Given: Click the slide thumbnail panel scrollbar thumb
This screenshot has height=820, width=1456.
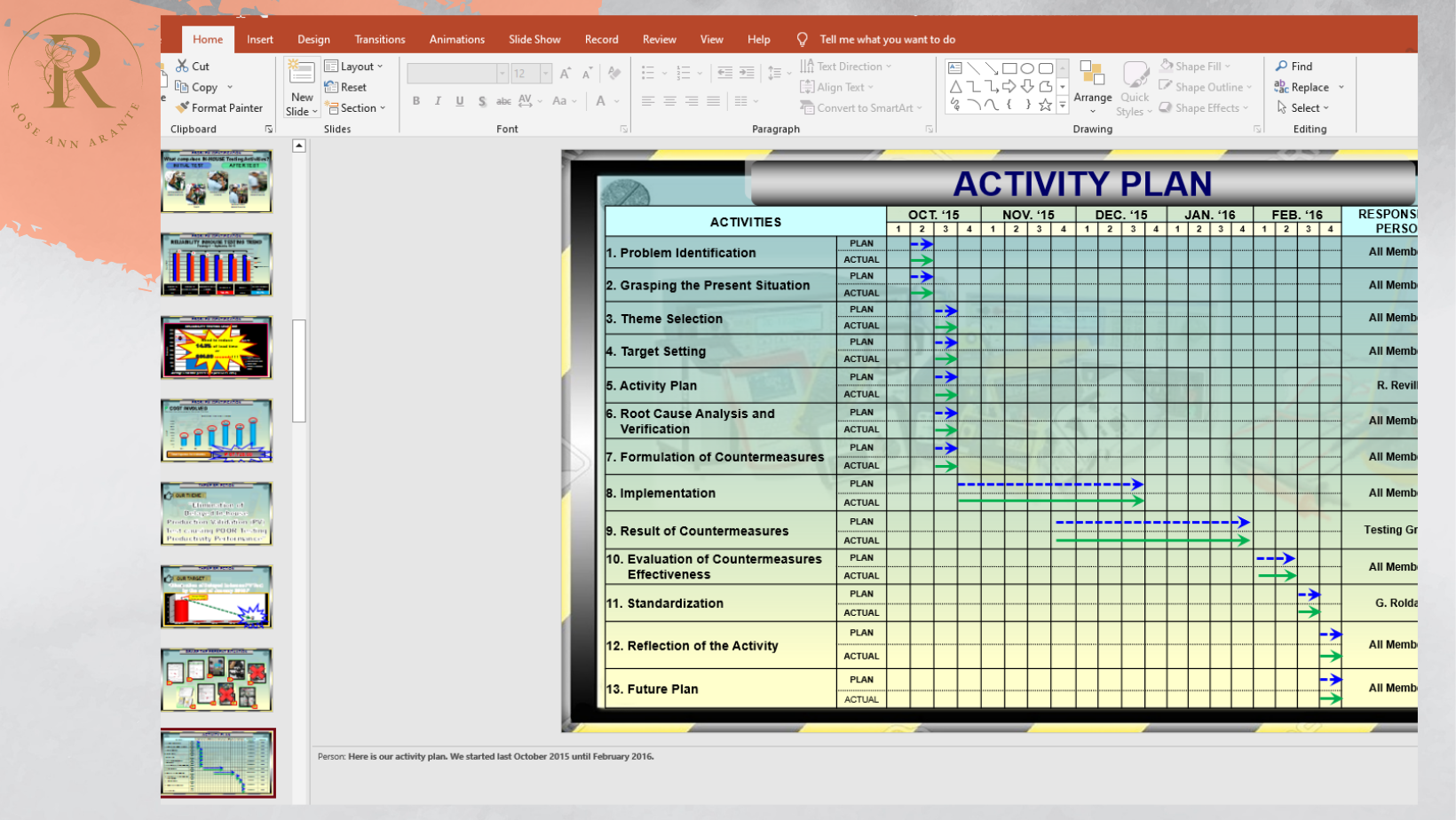Looking at the screenshot, I should coord(300,371).
